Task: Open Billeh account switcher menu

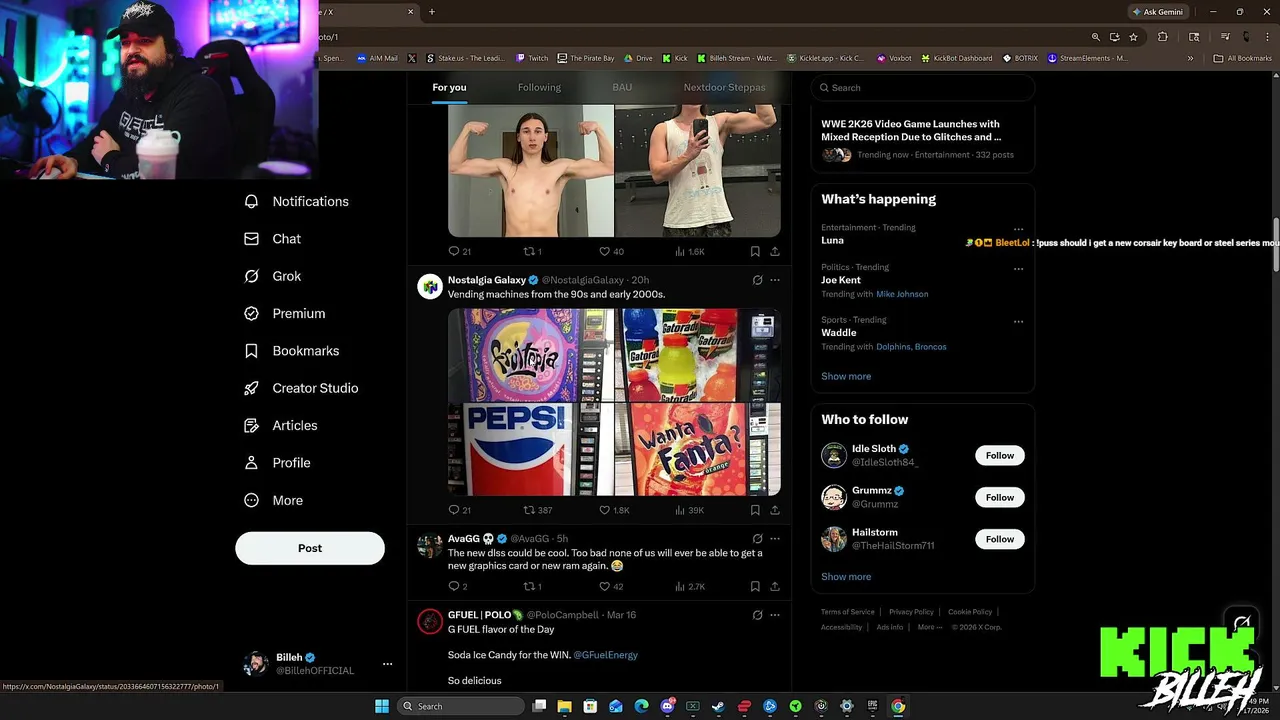Action: click(x=387, y=664)
